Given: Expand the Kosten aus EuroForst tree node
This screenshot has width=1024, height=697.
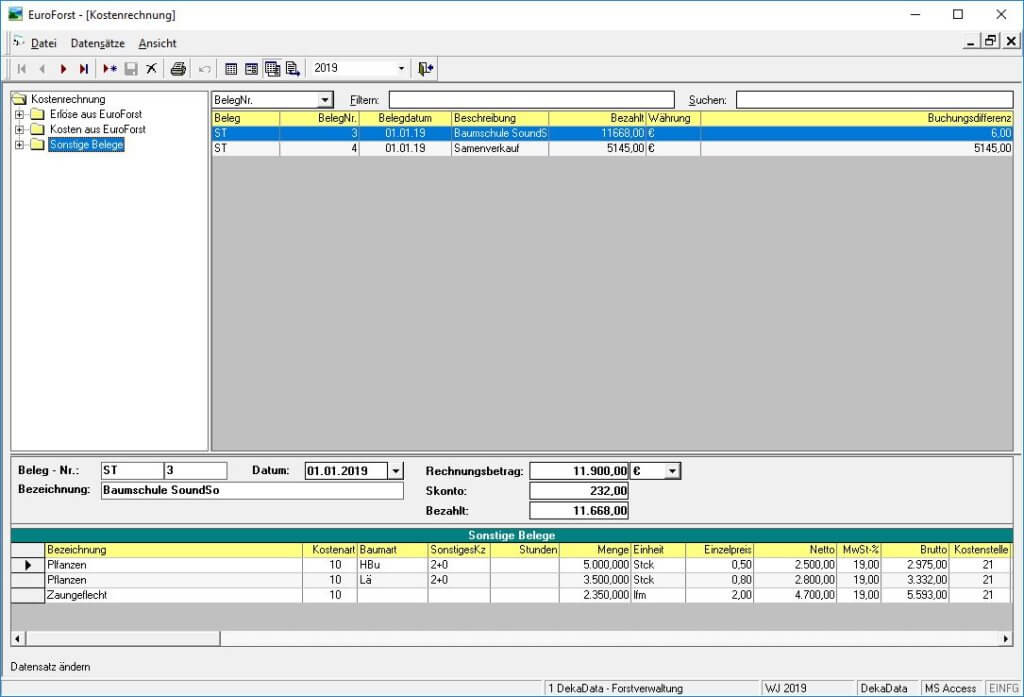Looking at the screenshot, I should click(19, 129).
